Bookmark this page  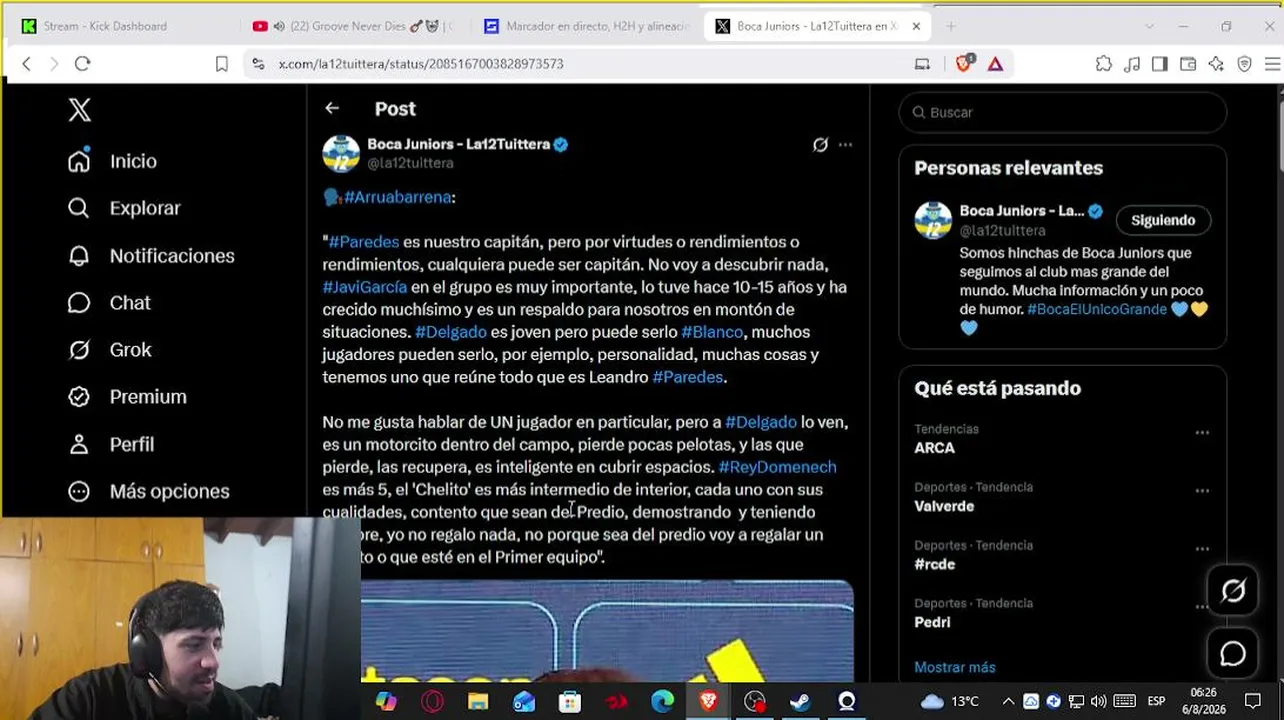pyautogui.click(x=222, y=64)
